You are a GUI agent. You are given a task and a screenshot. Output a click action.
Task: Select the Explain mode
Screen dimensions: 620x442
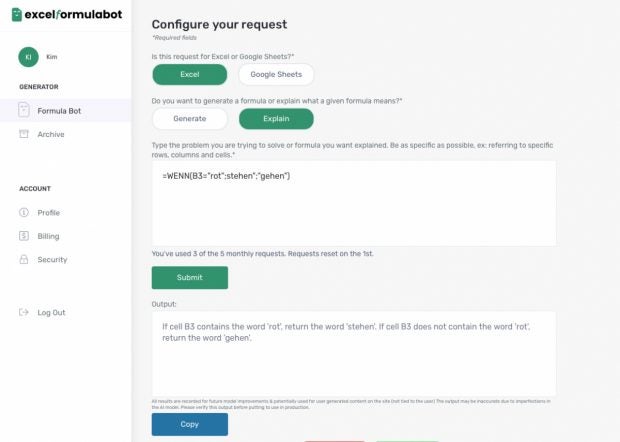[276, 119]
